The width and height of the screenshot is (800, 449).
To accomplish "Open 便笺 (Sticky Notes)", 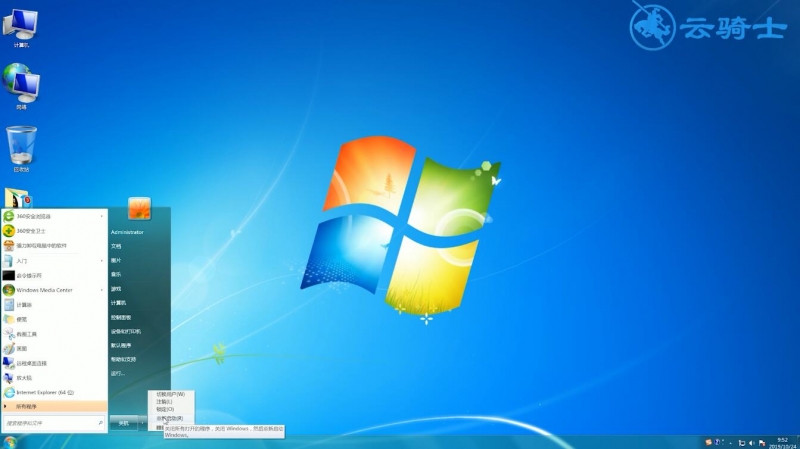I will [x=54, y=319].
